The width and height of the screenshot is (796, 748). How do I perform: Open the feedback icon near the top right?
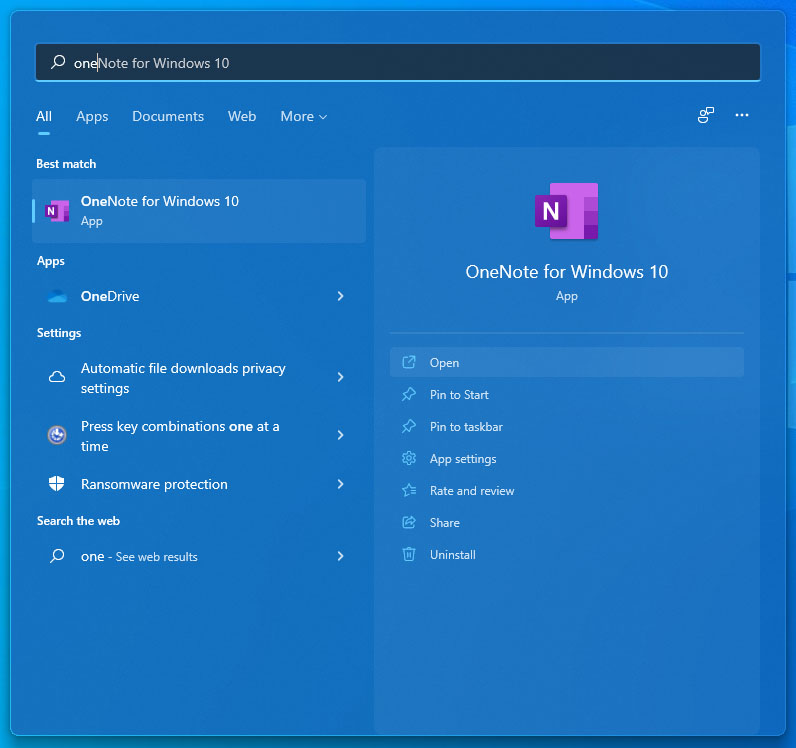706,115
